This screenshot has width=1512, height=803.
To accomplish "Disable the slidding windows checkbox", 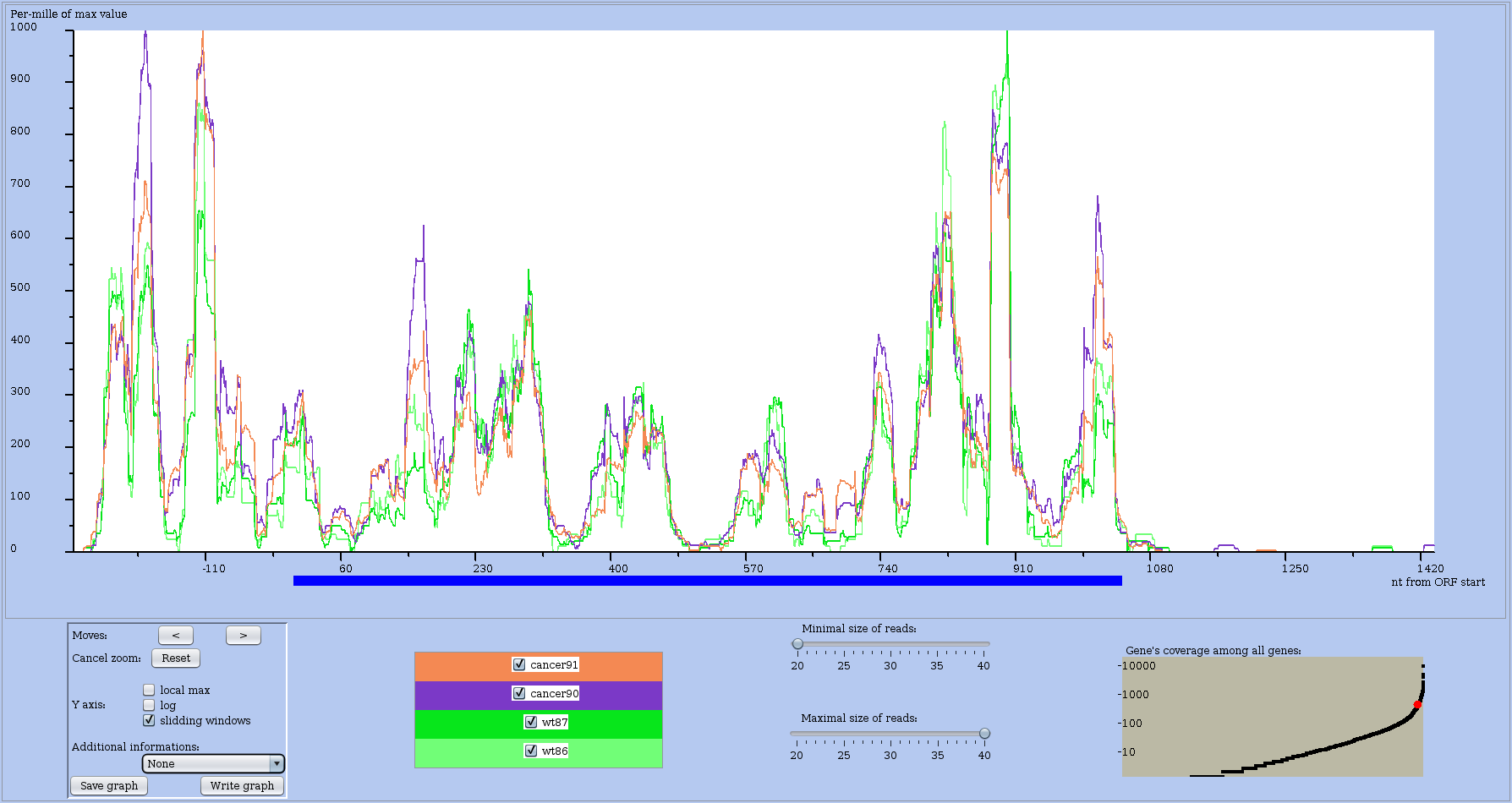I will (150, 721).
